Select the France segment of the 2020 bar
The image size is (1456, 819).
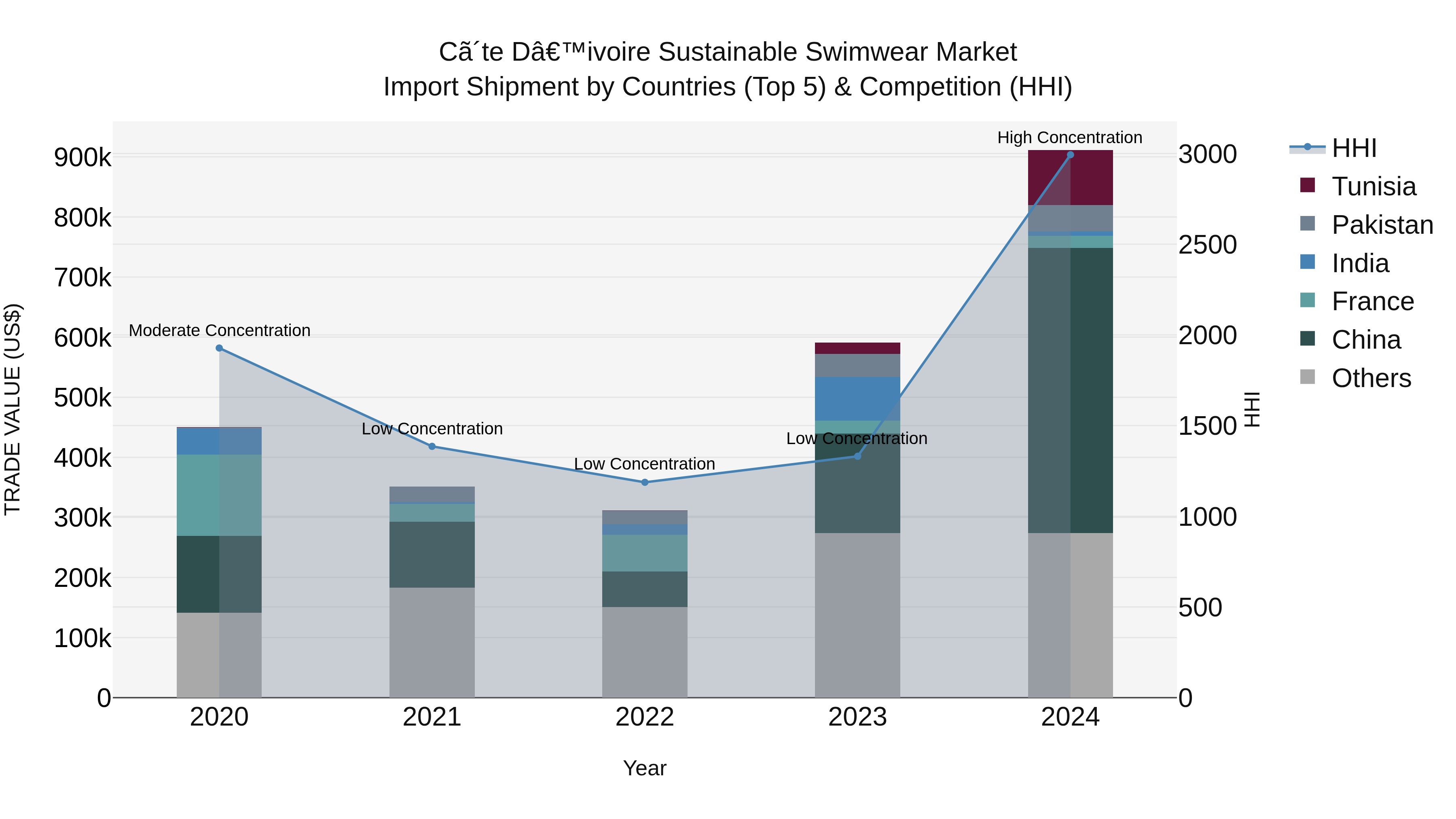(x=219, y=496)
